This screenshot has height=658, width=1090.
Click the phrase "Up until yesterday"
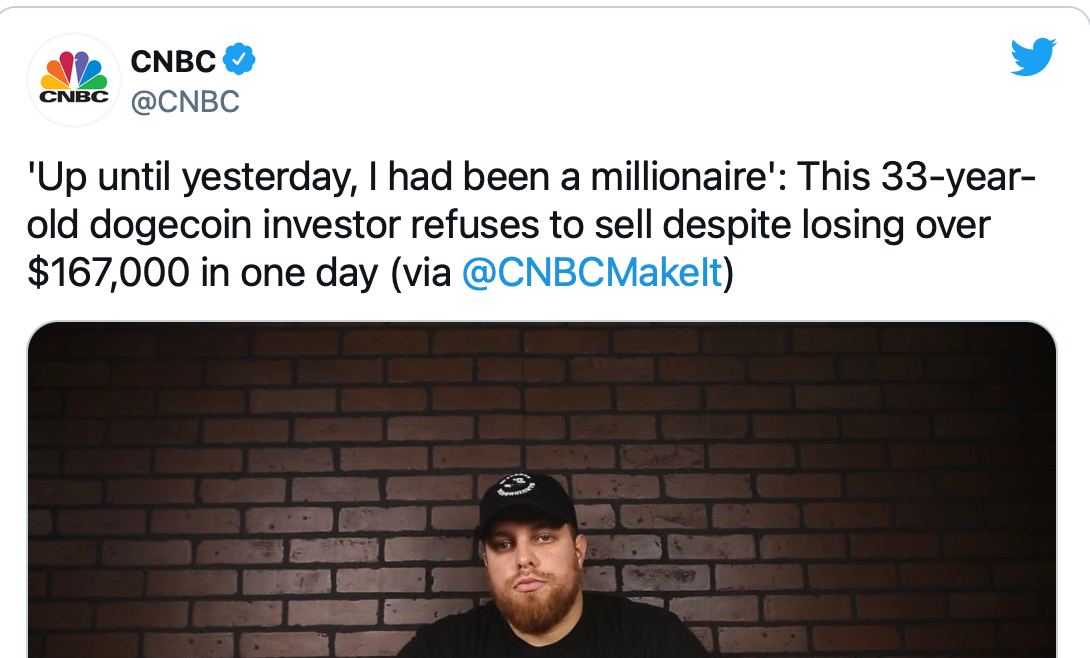point(183,180)
